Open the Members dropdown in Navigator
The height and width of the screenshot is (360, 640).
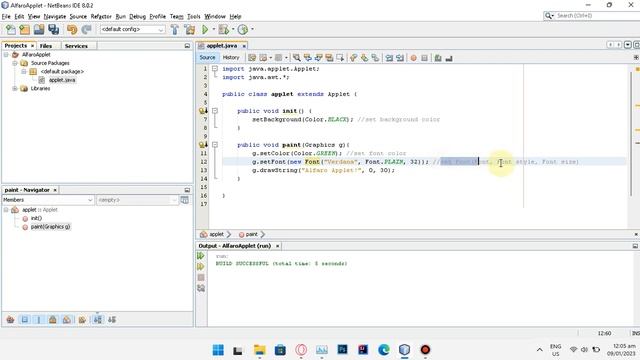tap(48, 200)
